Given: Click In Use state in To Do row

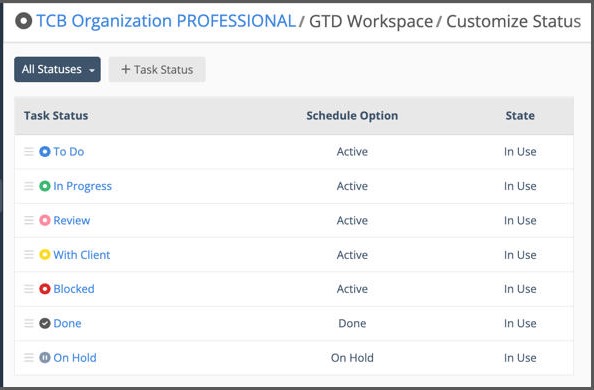Looking at the screenshot, I should 520,152.
